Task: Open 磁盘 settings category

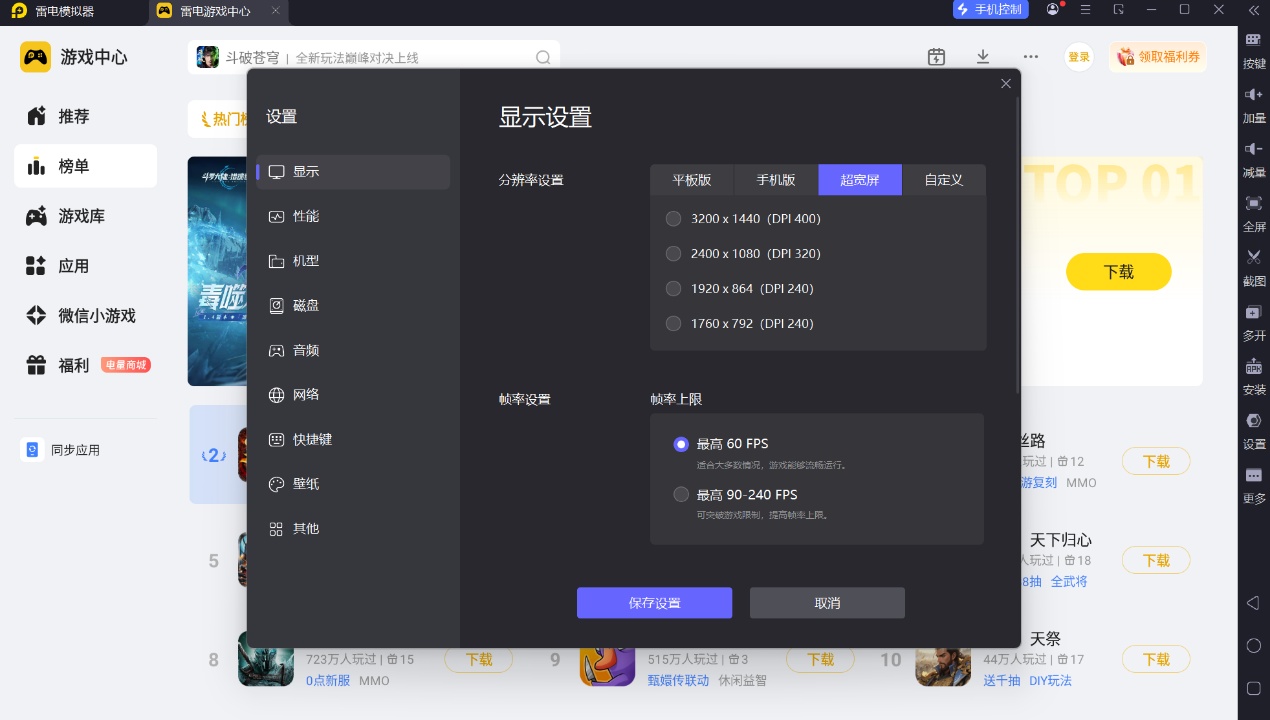Action: [353, 306]
